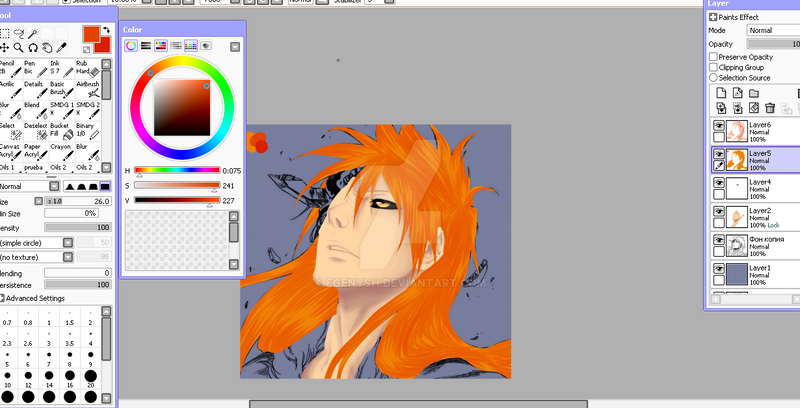Choose the Pen Bic brush
Screen dimensions: 800x408
point(35,69)
